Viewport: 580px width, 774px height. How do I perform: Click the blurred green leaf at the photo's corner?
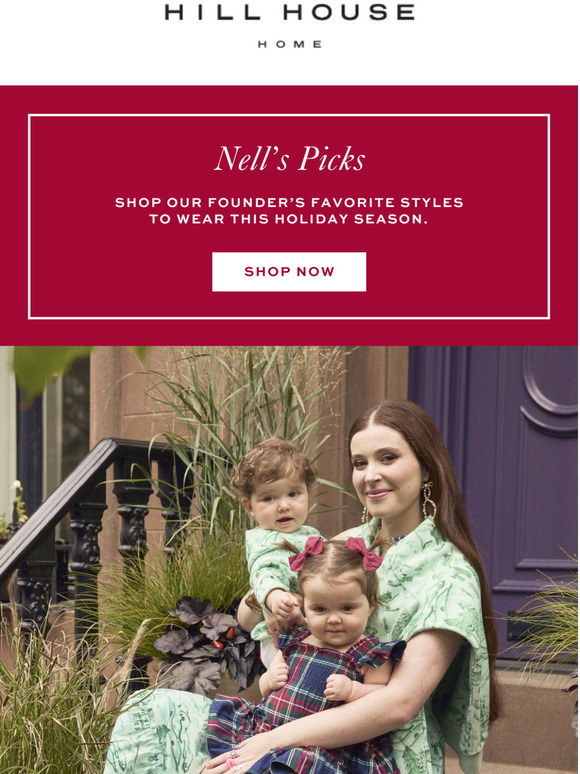point(49,368)
